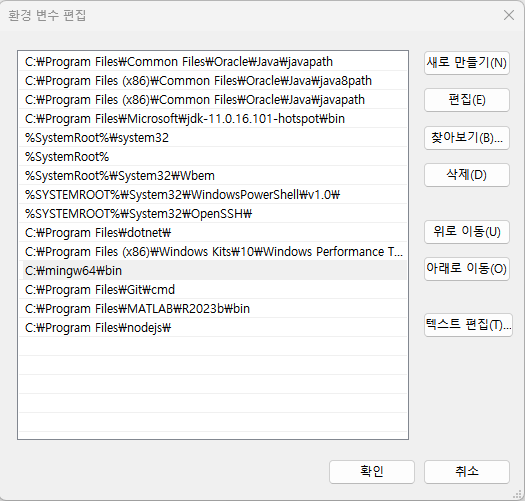The height and width of the screenshot is (501, 525).
Task: Select the Windows Kits\10\Windows Performance entry
Action: tap(213, 252)
